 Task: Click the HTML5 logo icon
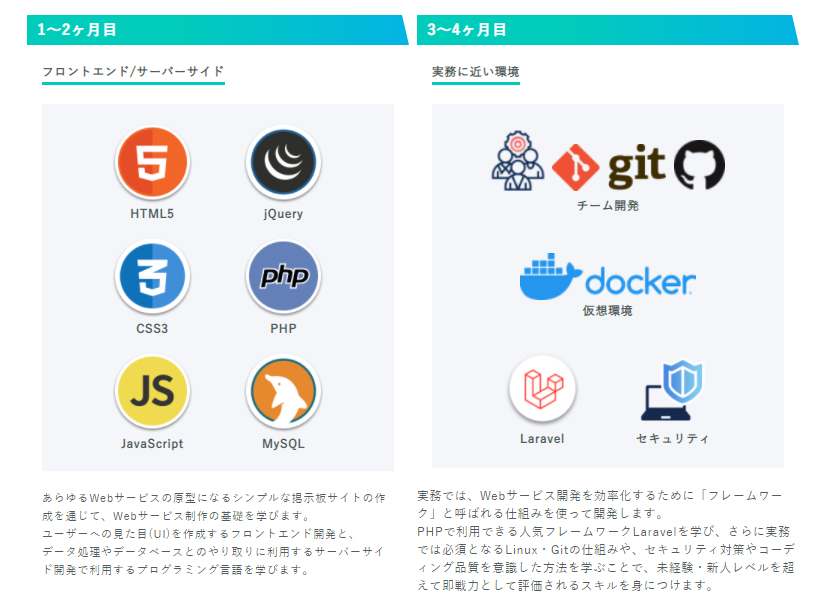(152, 162)
